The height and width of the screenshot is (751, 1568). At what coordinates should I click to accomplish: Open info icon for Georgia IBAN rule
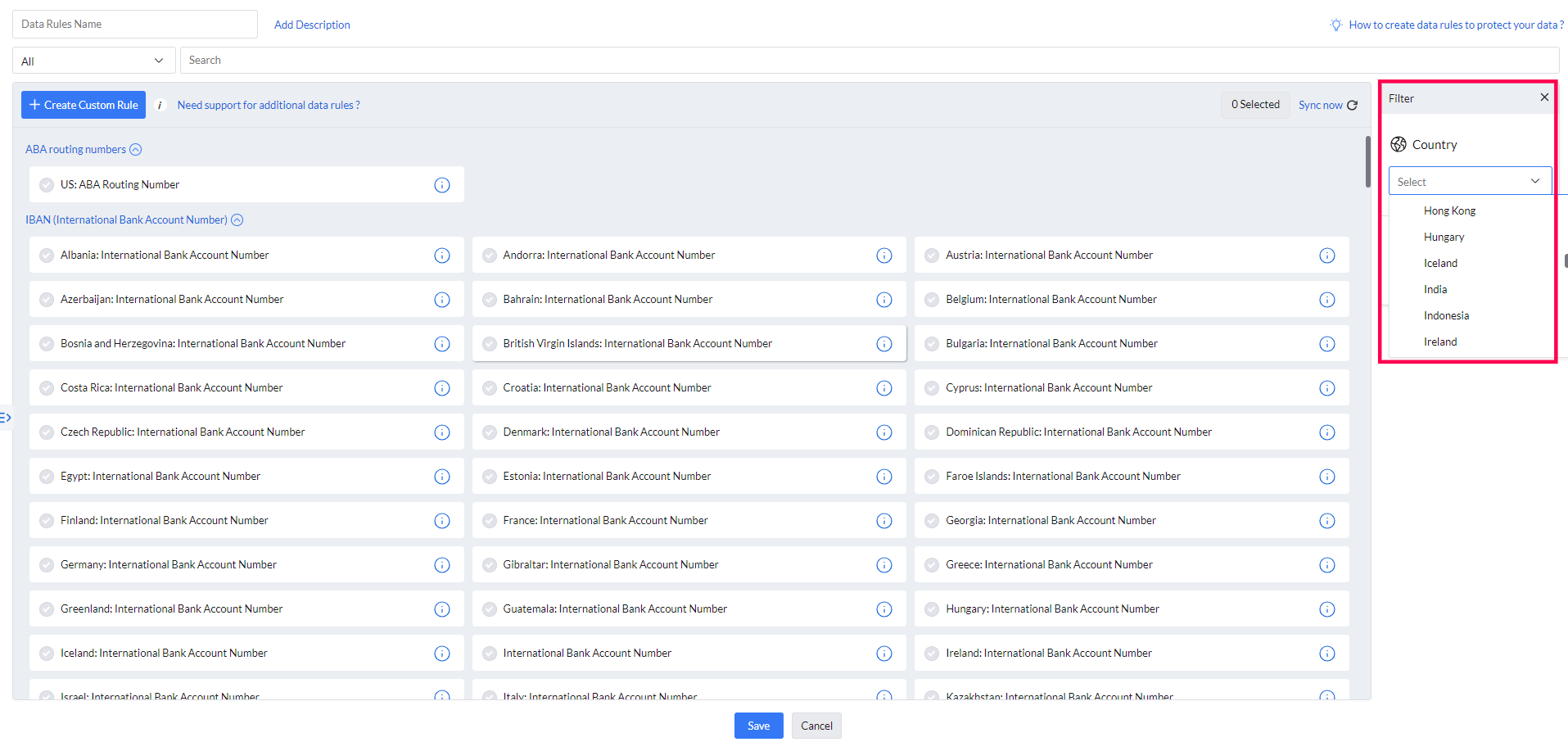(x=1327, y=521)
